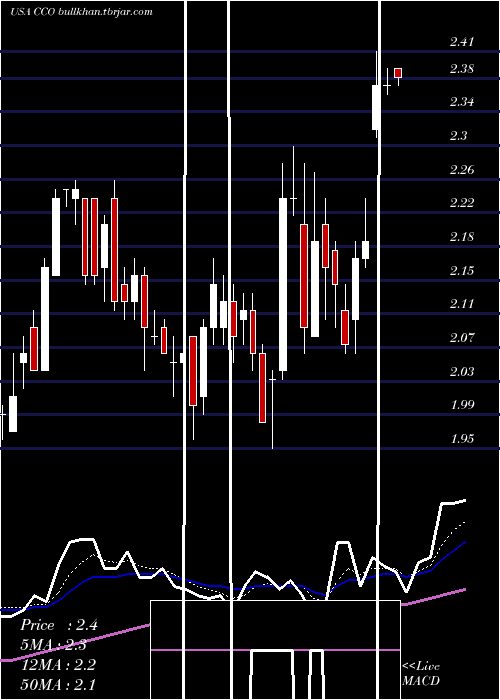
Task: Click the 'USA CCO bullkhan.tbrjar.com' title text
Action: click(x=81, y=12)
